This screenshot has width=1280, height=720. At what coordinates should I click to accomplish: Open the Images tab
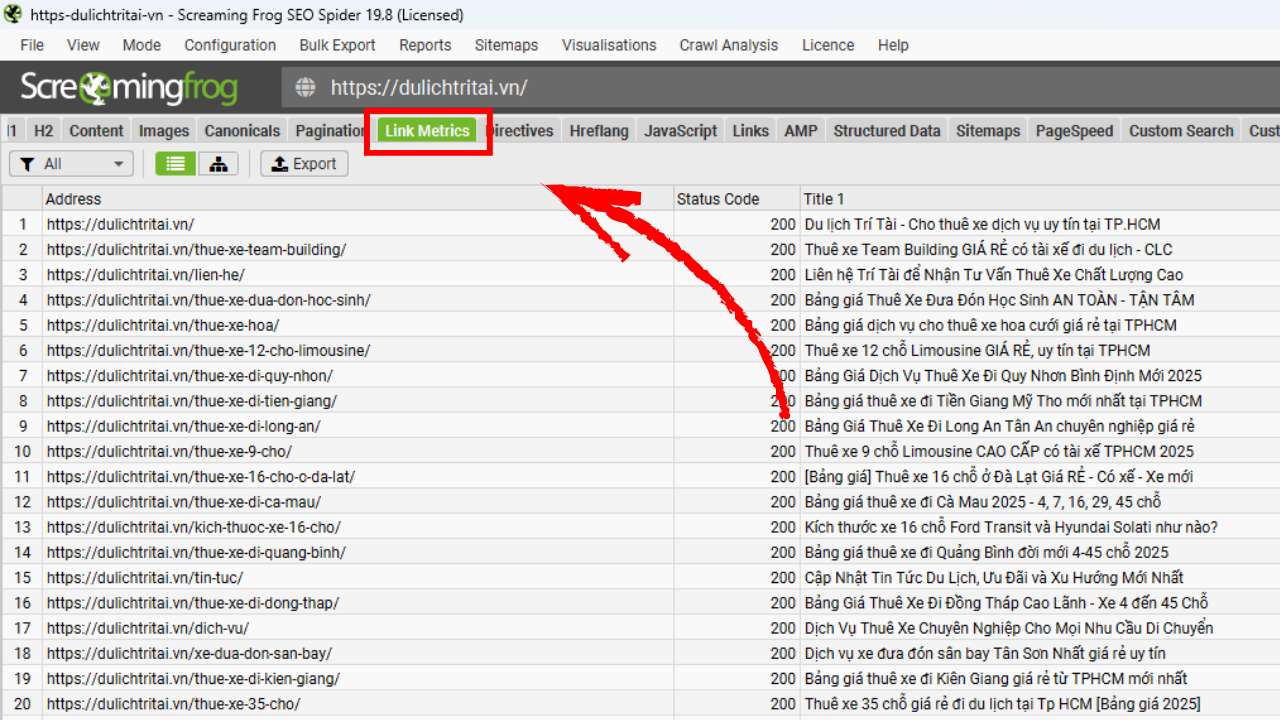[163, 130]
